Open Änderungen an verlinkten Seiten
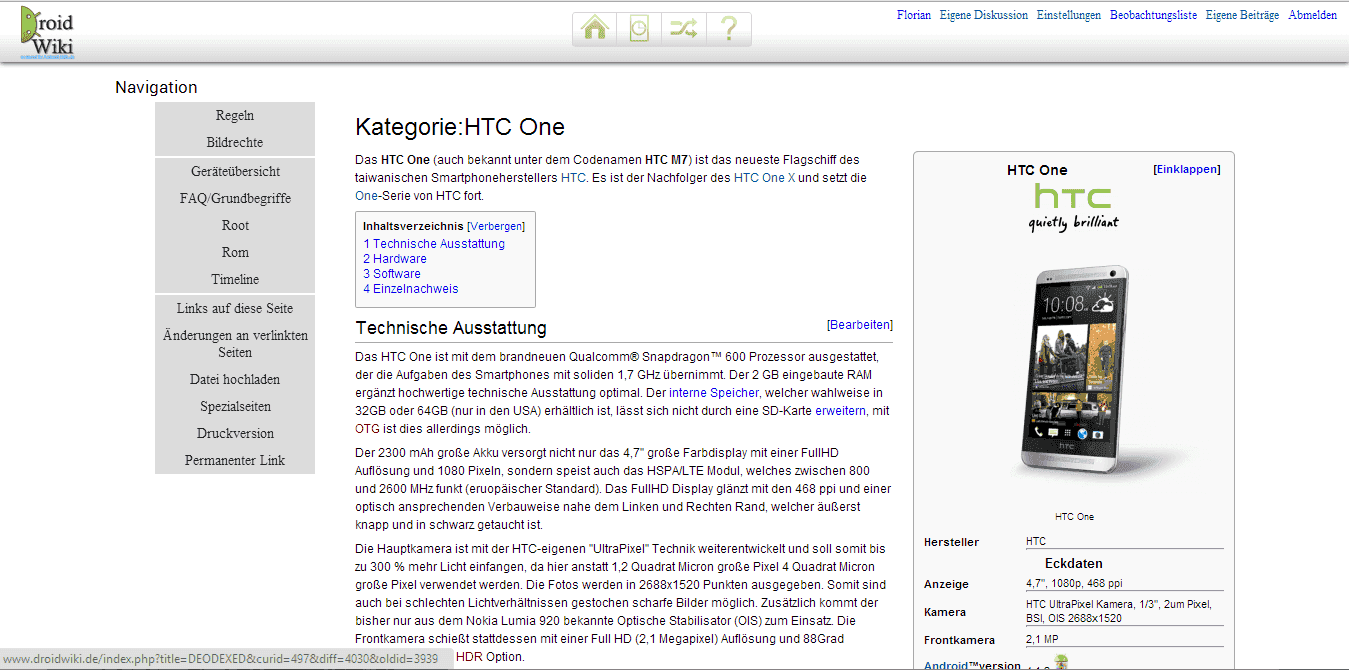 tap(235, 344)
